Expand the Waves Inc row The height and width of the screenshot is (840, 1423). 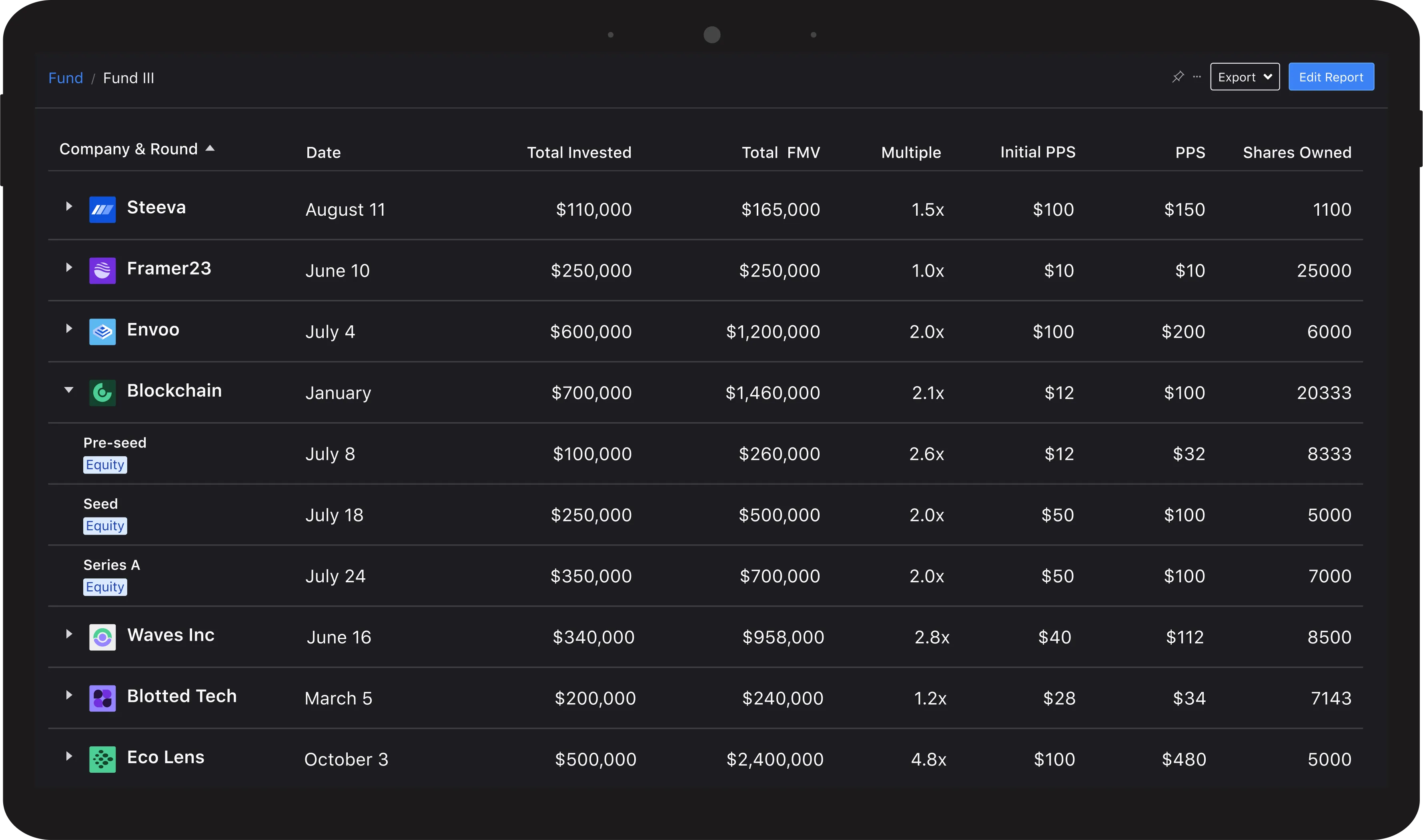[x=69, y=634]
